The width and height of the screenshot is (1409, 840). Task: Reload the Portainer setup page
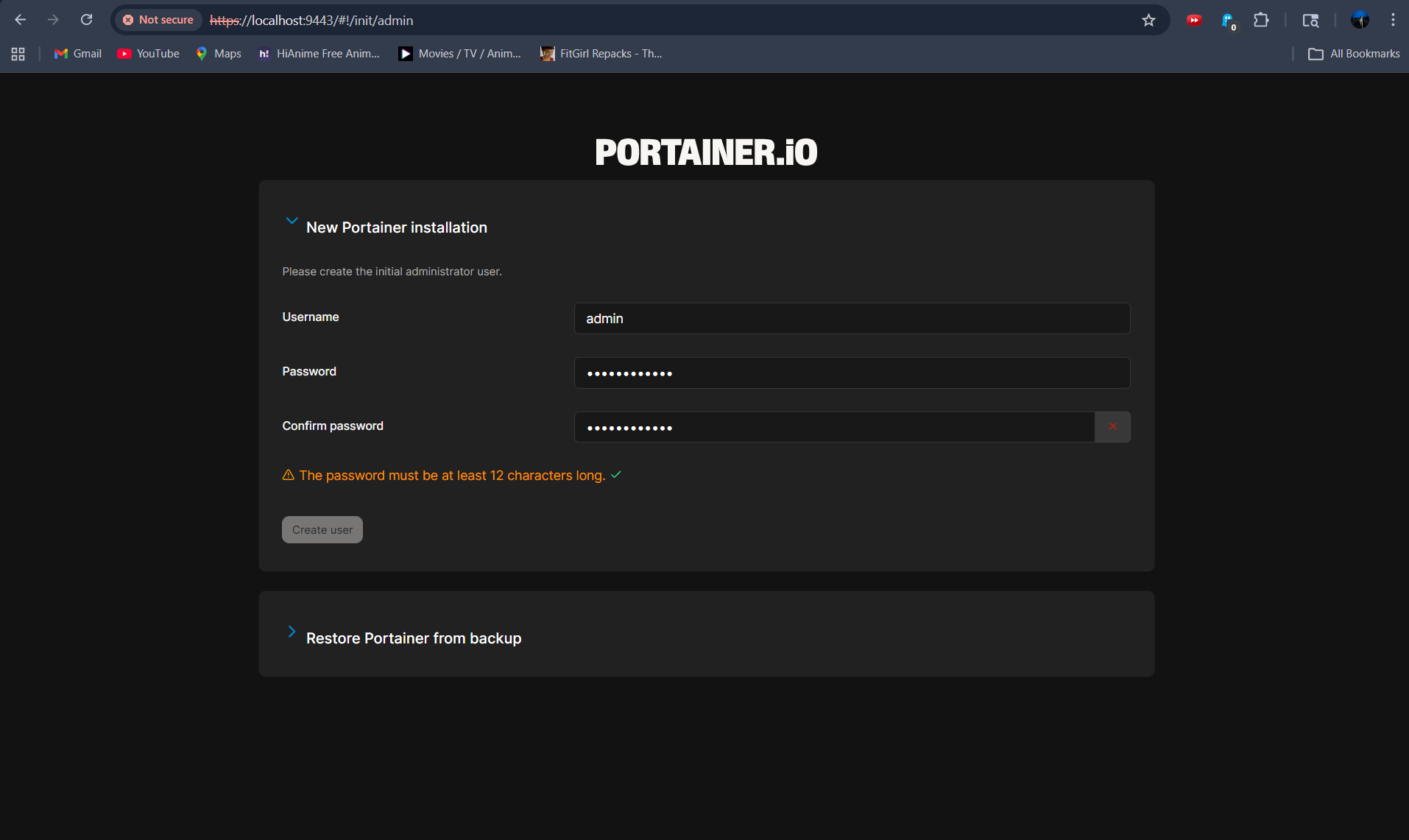tap(86, 20)
